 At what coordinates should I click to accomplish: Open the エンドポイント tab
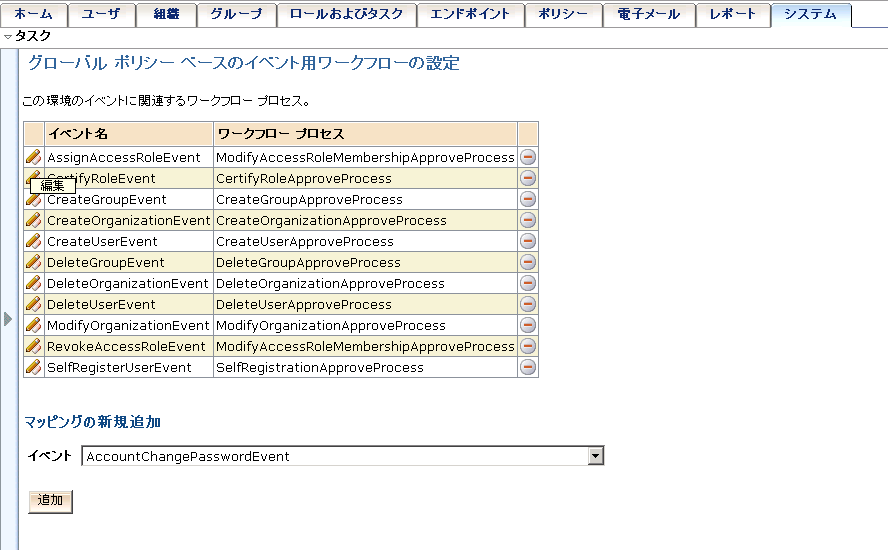click(470, 14)
